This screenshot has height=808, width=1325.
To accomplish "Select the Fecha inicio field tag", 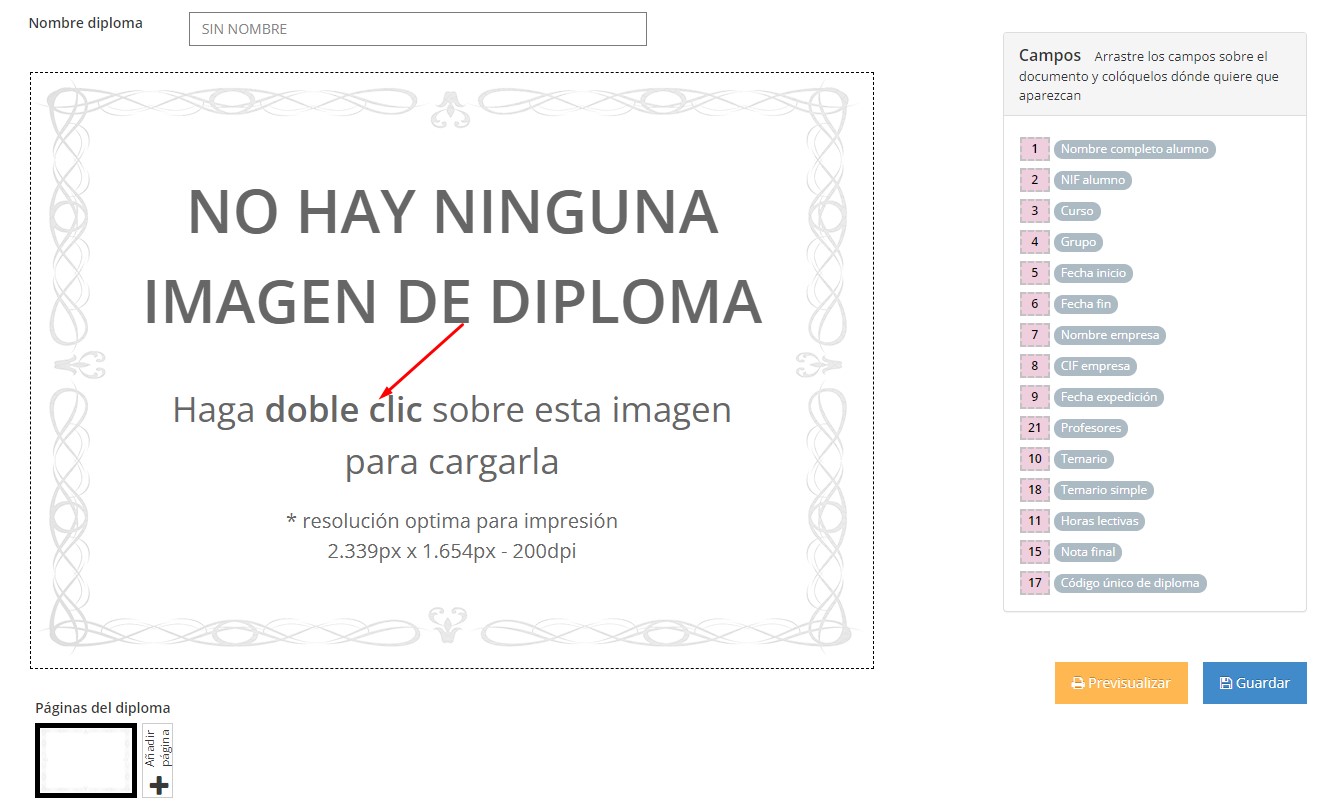I will coord(1093,273).
